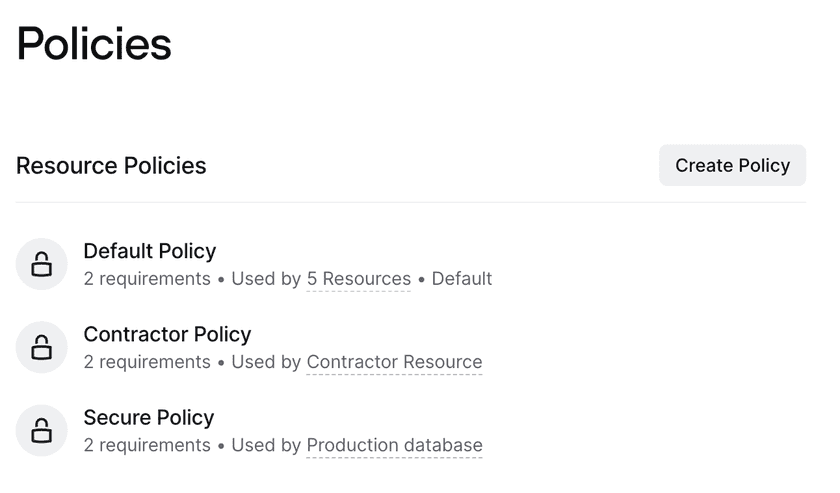Click the lock icon beside Default Policy
The width and height of the screenshot is (840, 493).
click(42, 264)
